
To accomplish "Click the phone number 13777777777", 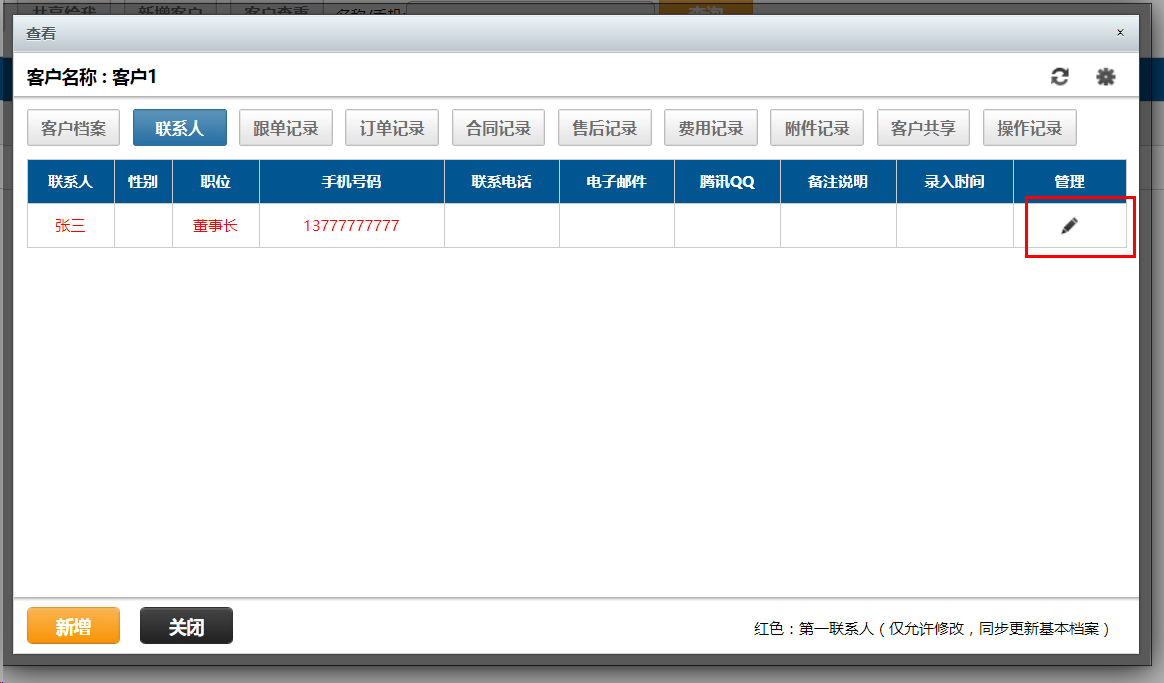I will [x=351, y=226].
